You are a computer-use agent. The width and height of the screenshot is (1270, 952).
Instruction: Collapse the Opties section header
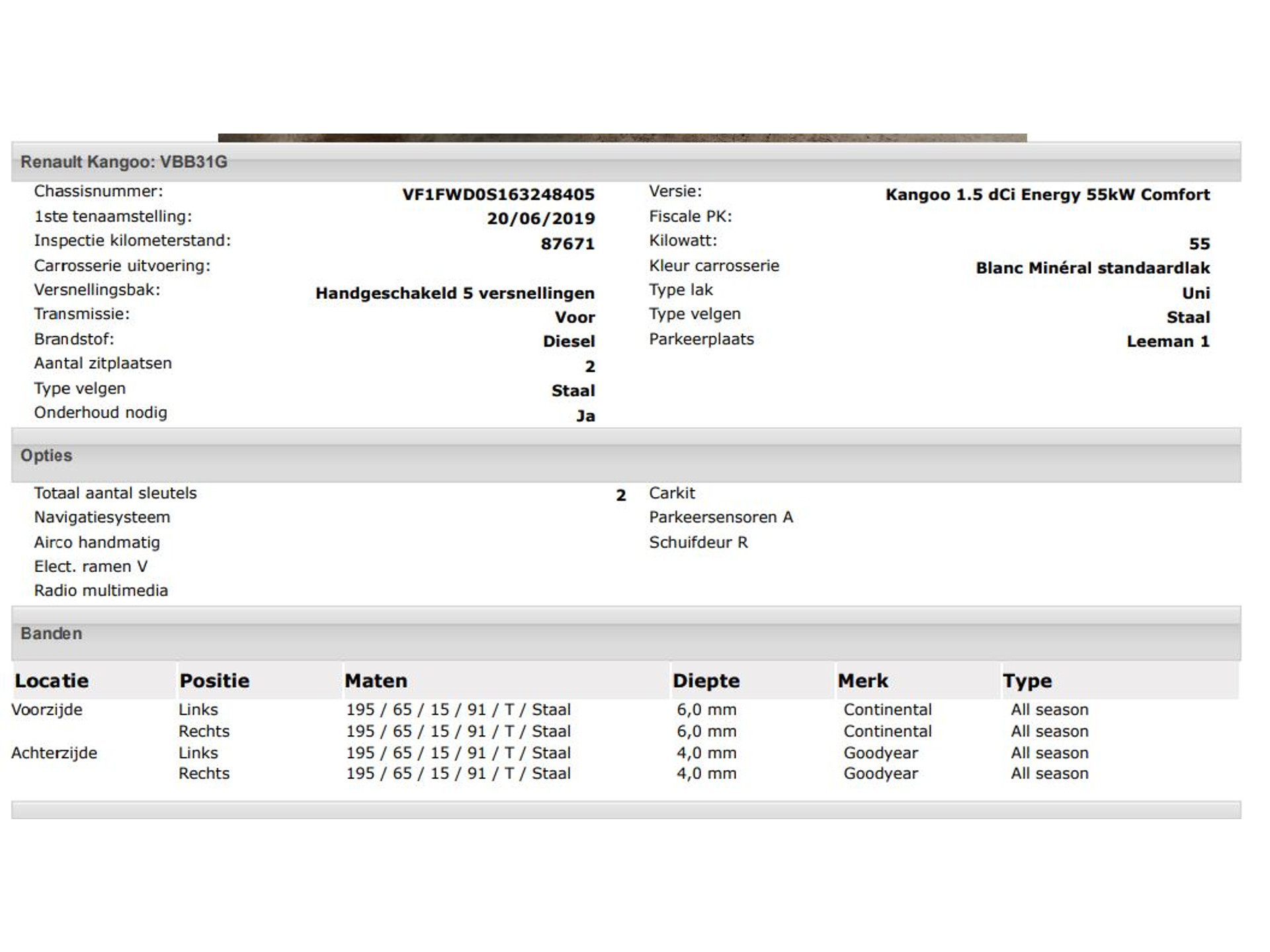(46, 456)
